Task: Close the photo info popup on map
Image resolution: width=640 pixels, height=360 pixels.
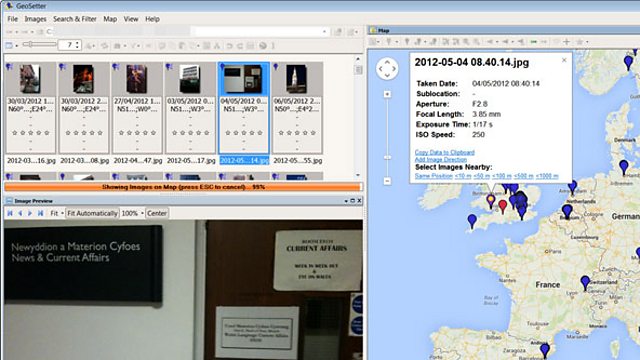Action: pyautogui.click(x=564, y=60)
